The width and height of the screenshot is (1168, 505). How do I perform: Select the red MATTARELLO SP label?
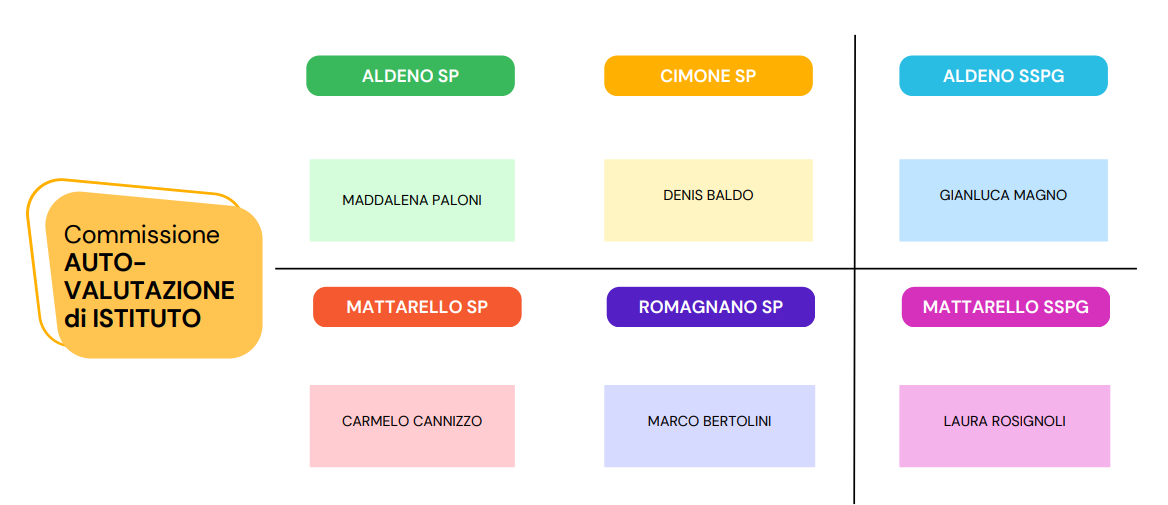[417, 307]
